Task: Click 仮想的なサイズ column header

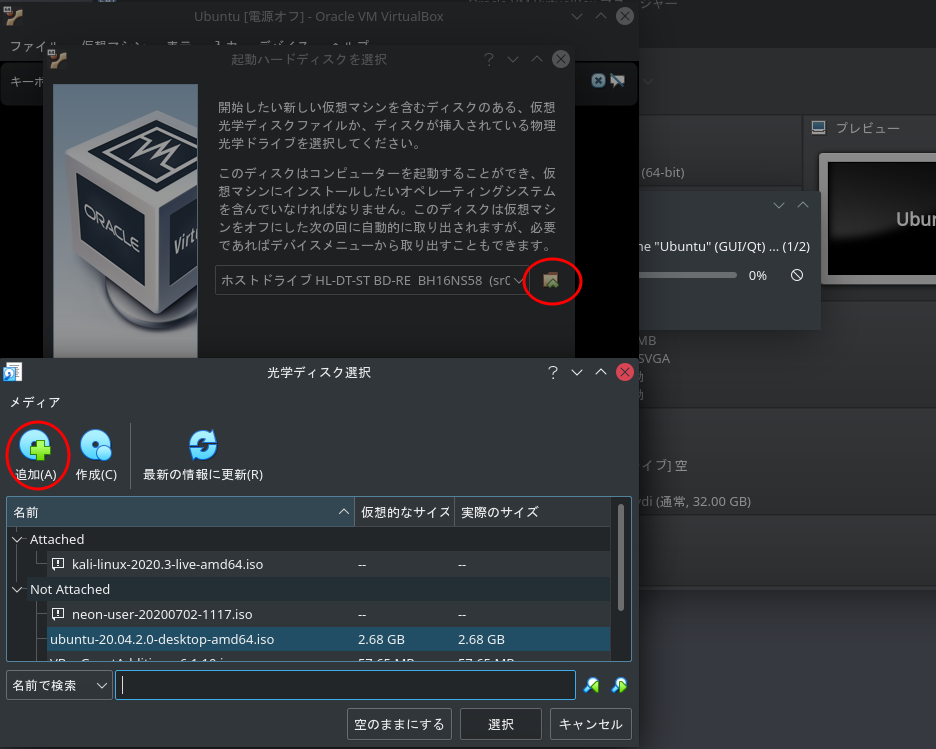Action: point(405,512)
